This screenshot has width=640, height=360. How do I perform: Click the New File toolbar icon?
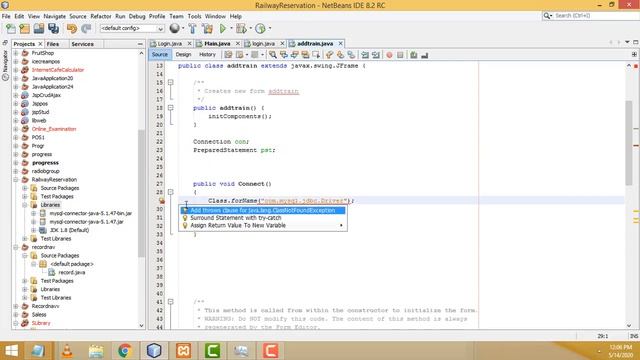pos(11,29)
